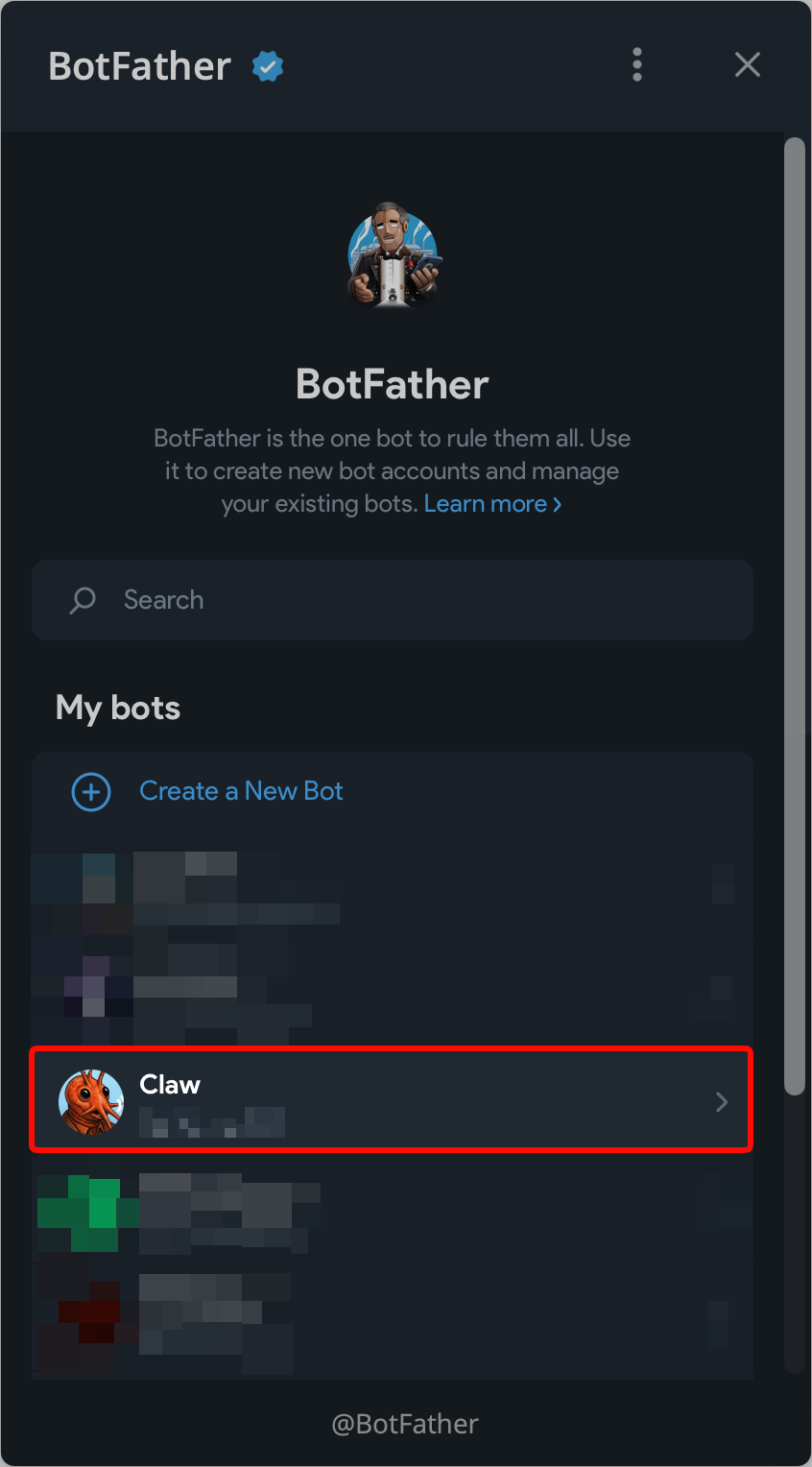Click the BotFather profile avatar image

(x=393, y=256)
